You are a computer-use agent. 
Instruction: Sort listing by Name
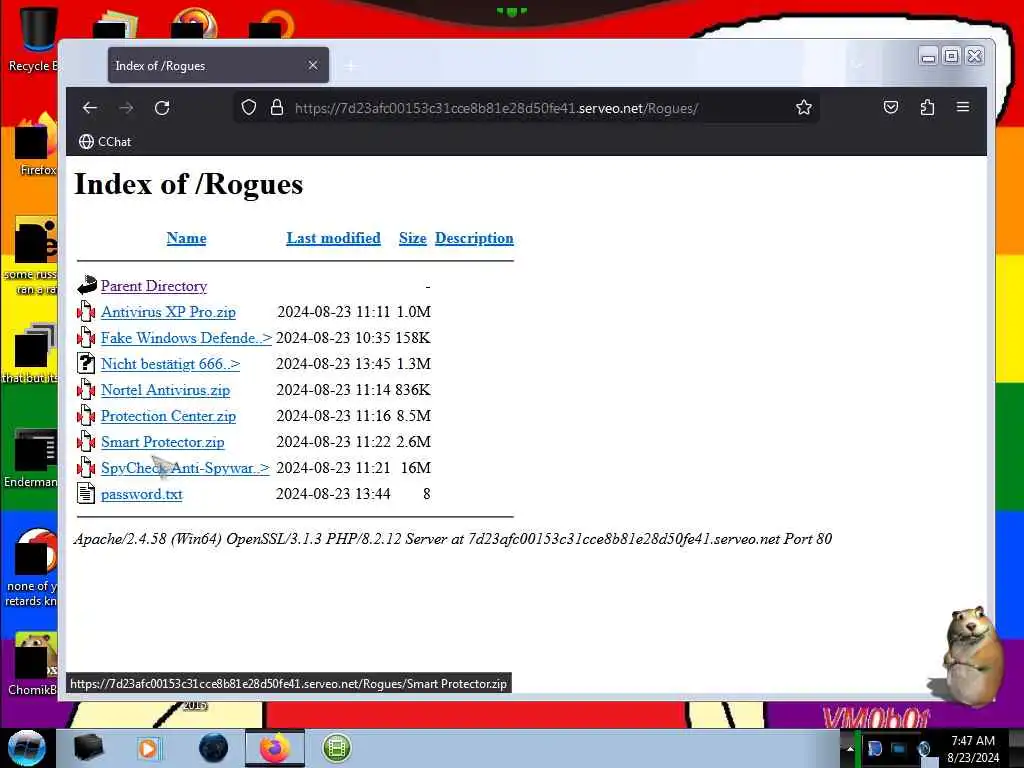pyautogui.click(x=186, y=238)
